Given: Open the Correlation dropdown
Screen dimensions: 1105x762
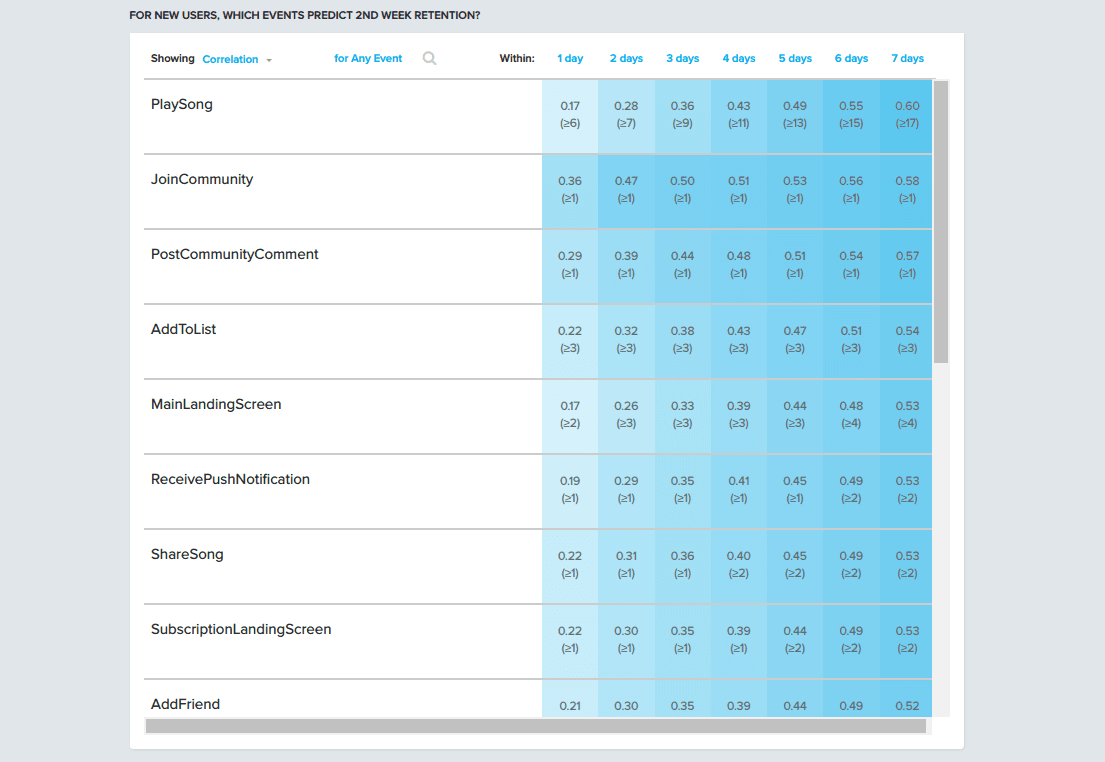Looking at the screenshot, I should [x=237, y=60].
